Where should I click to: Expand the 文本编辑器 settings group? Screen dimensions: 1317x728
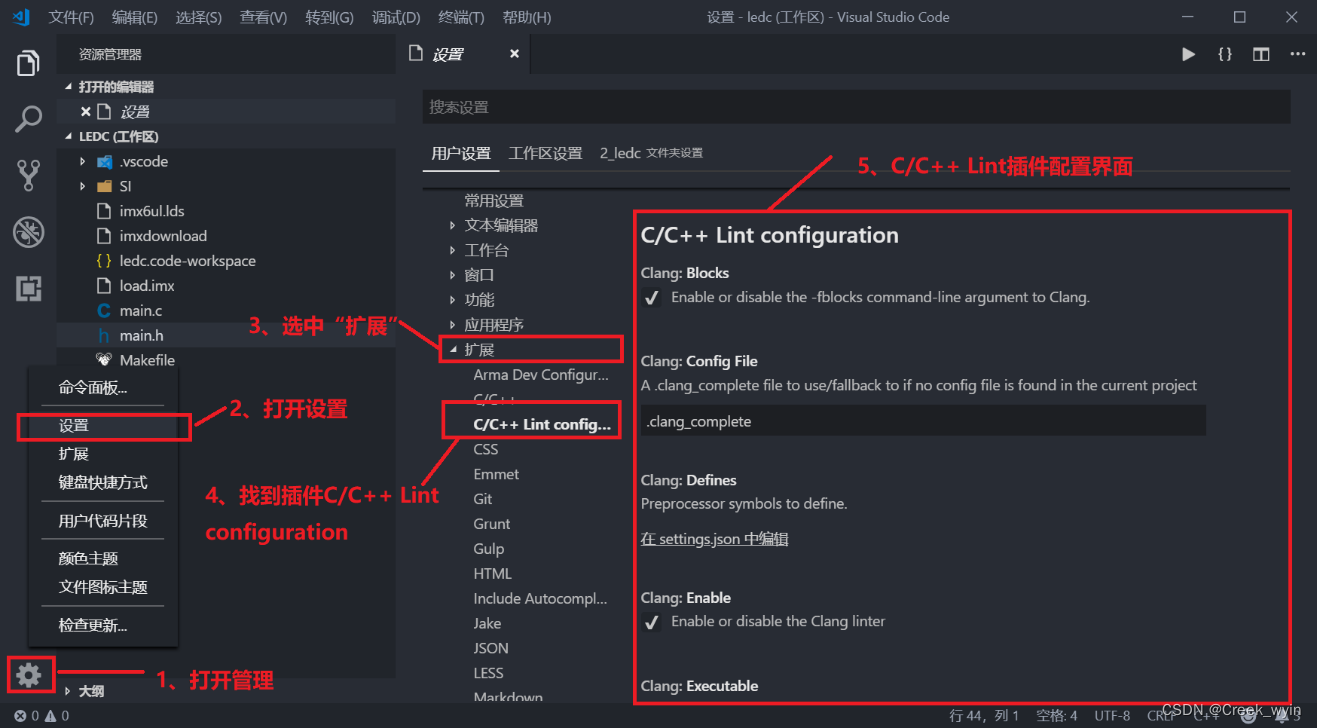point(453,224)
